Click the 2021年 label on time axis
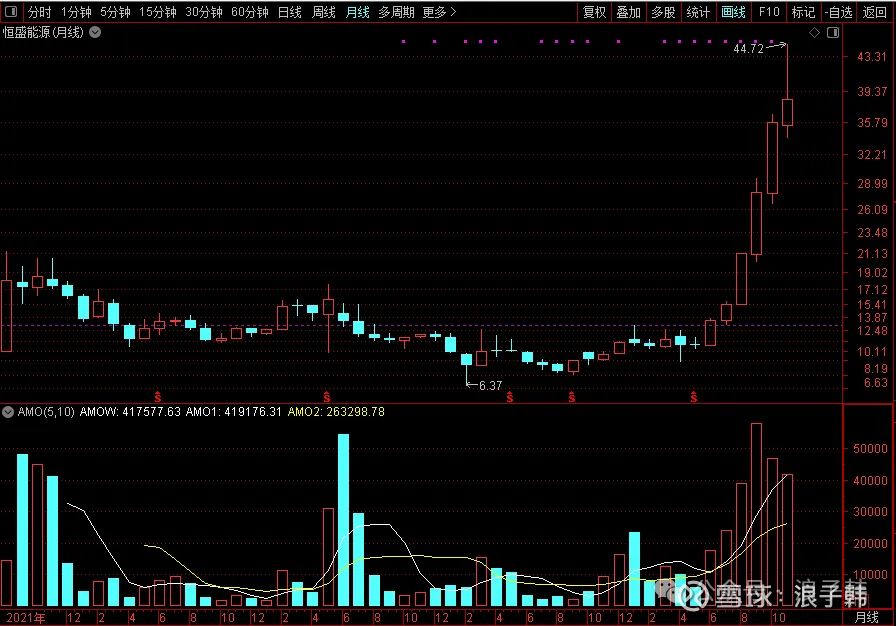896x626 pixels. pyautogui.click(x=26, y=617)
